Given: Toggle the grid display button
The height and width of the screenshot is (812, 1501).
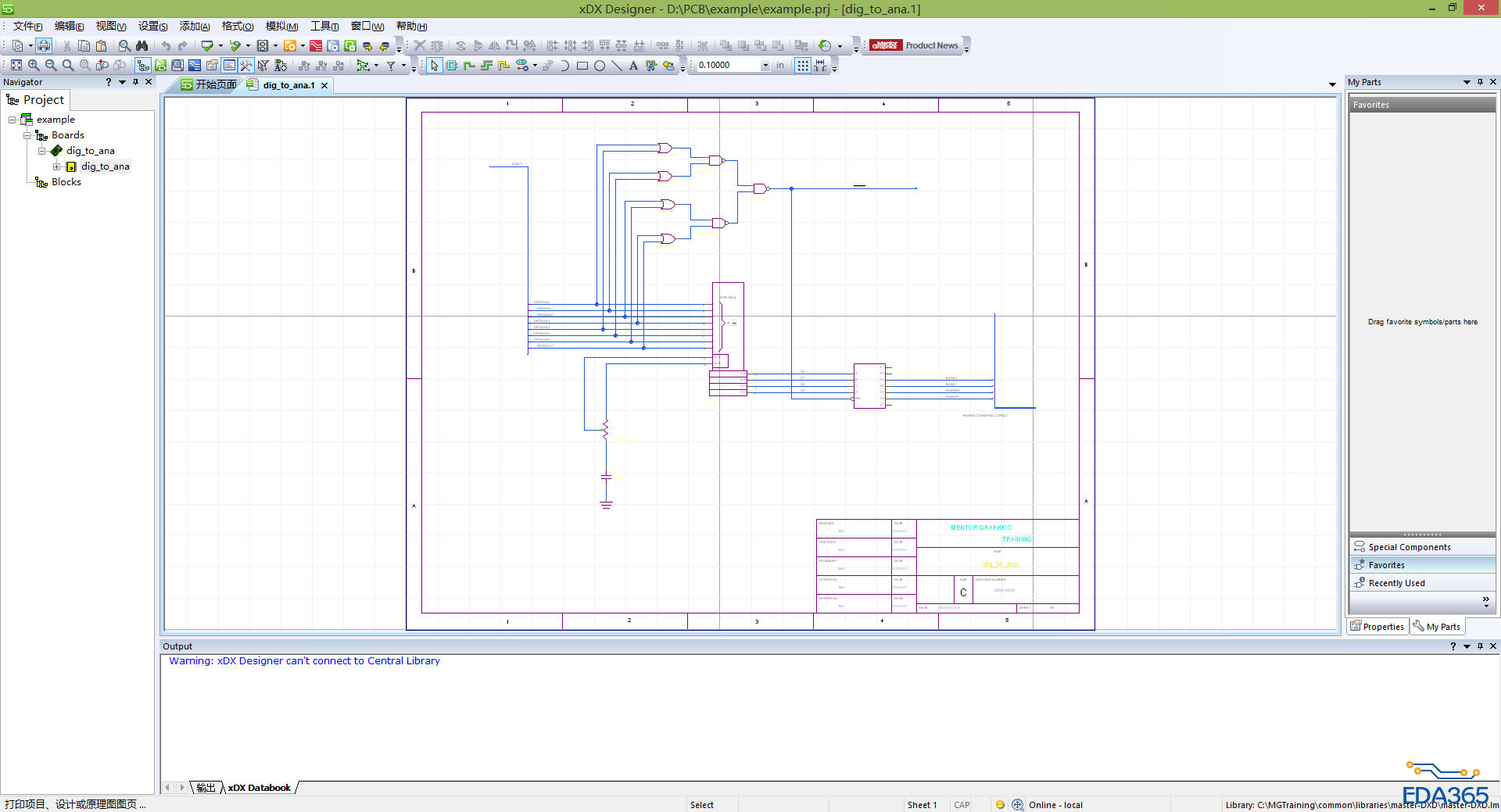Looking at the screenshot, I should pos(803,66).
